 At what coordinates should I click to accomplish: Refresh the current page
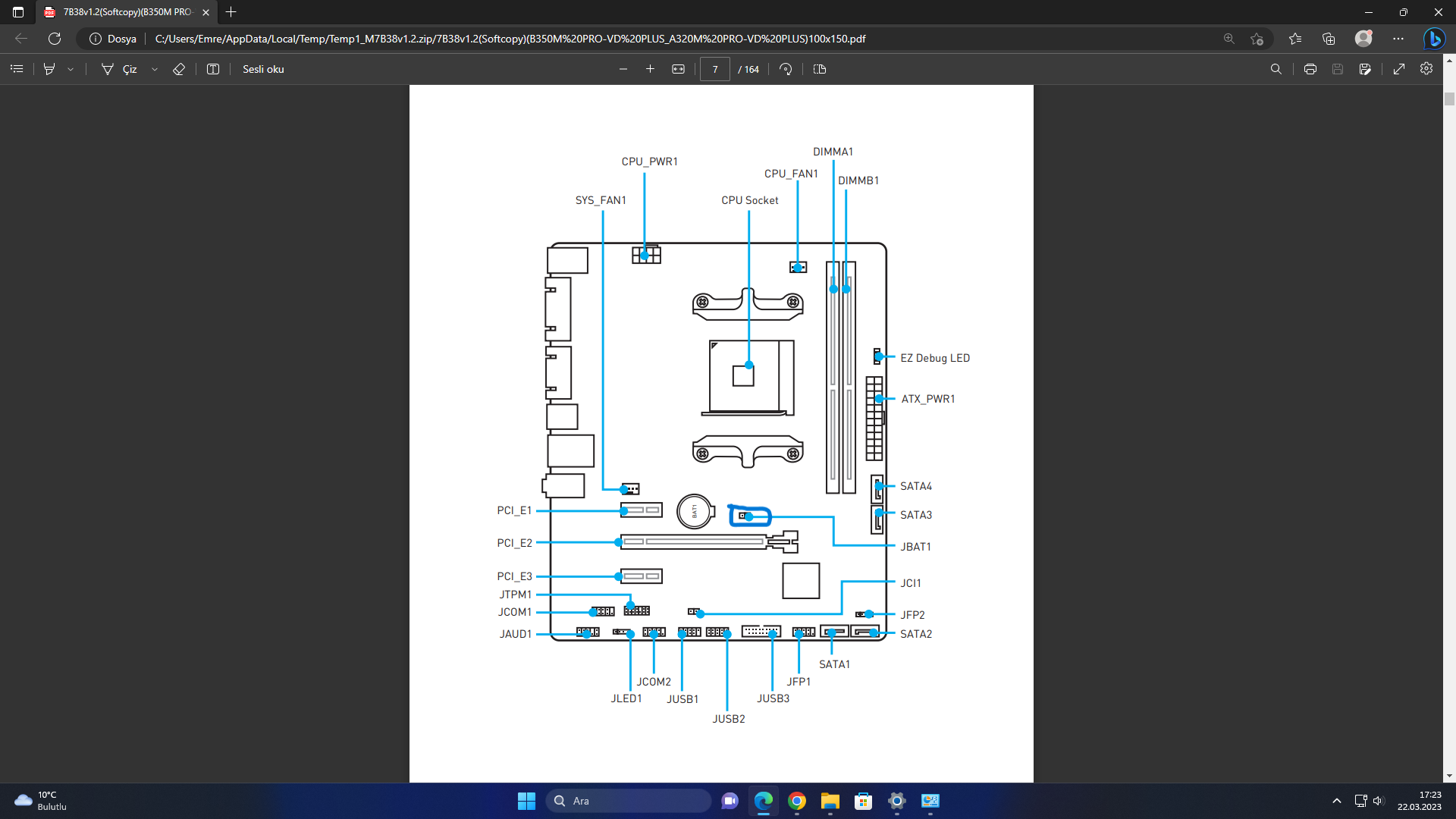[55, 39]
